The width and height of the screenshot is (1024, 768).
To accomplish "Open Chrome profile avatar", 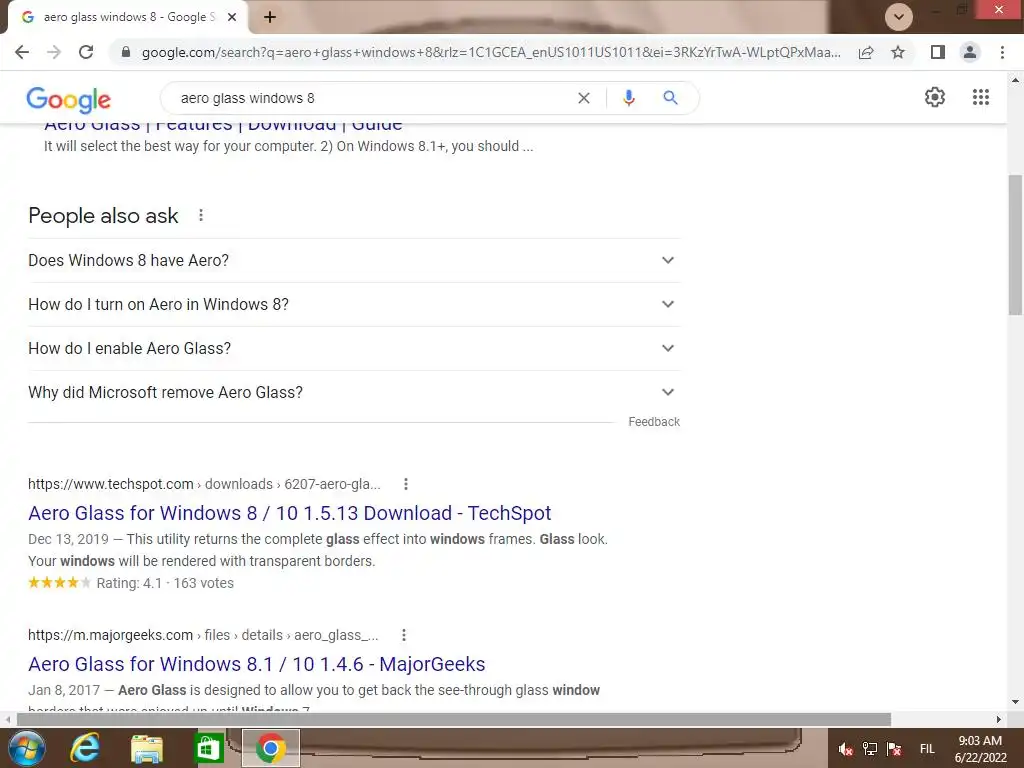I will click(x=970, y=52).
